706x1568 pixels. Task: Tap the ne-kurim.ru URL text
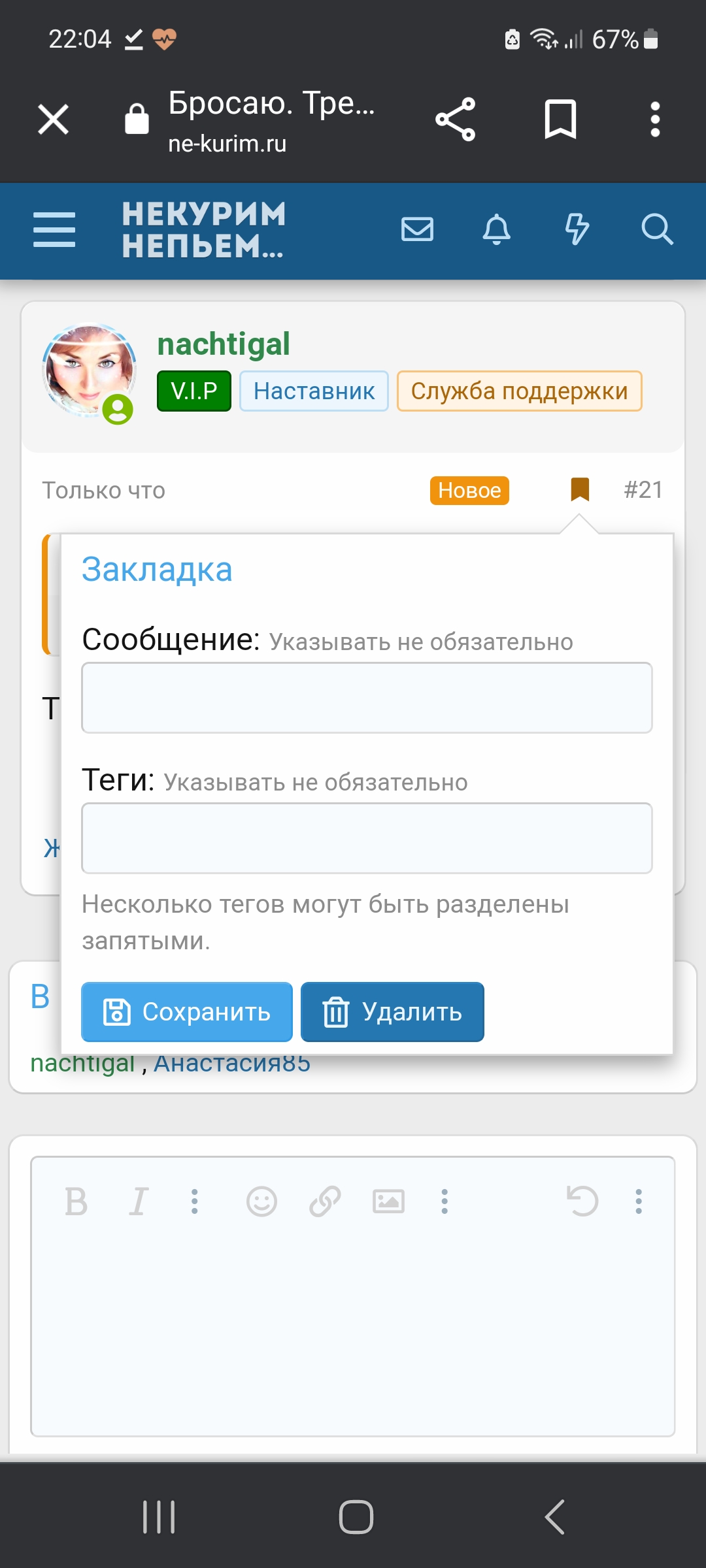tap(227, 144)
